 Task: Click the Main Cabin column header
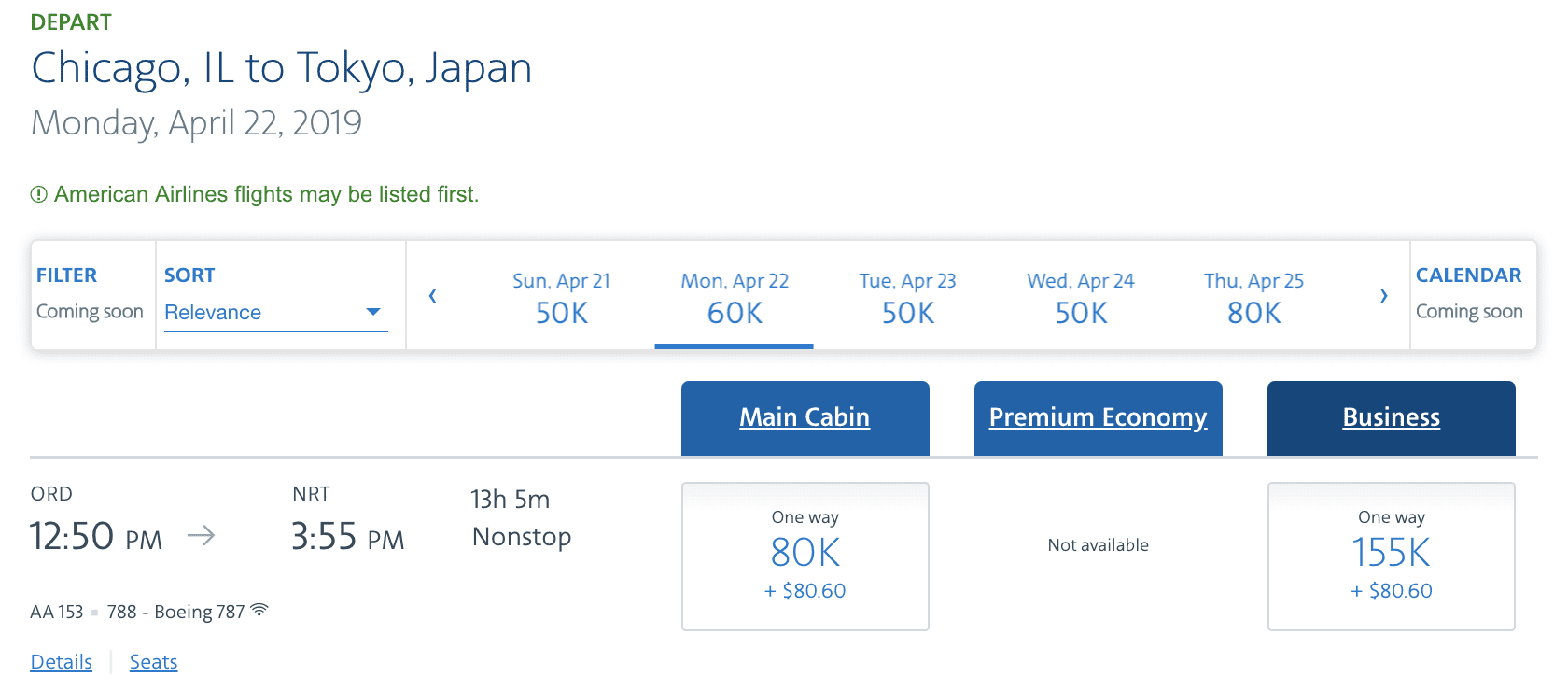(x=805, y=417)
